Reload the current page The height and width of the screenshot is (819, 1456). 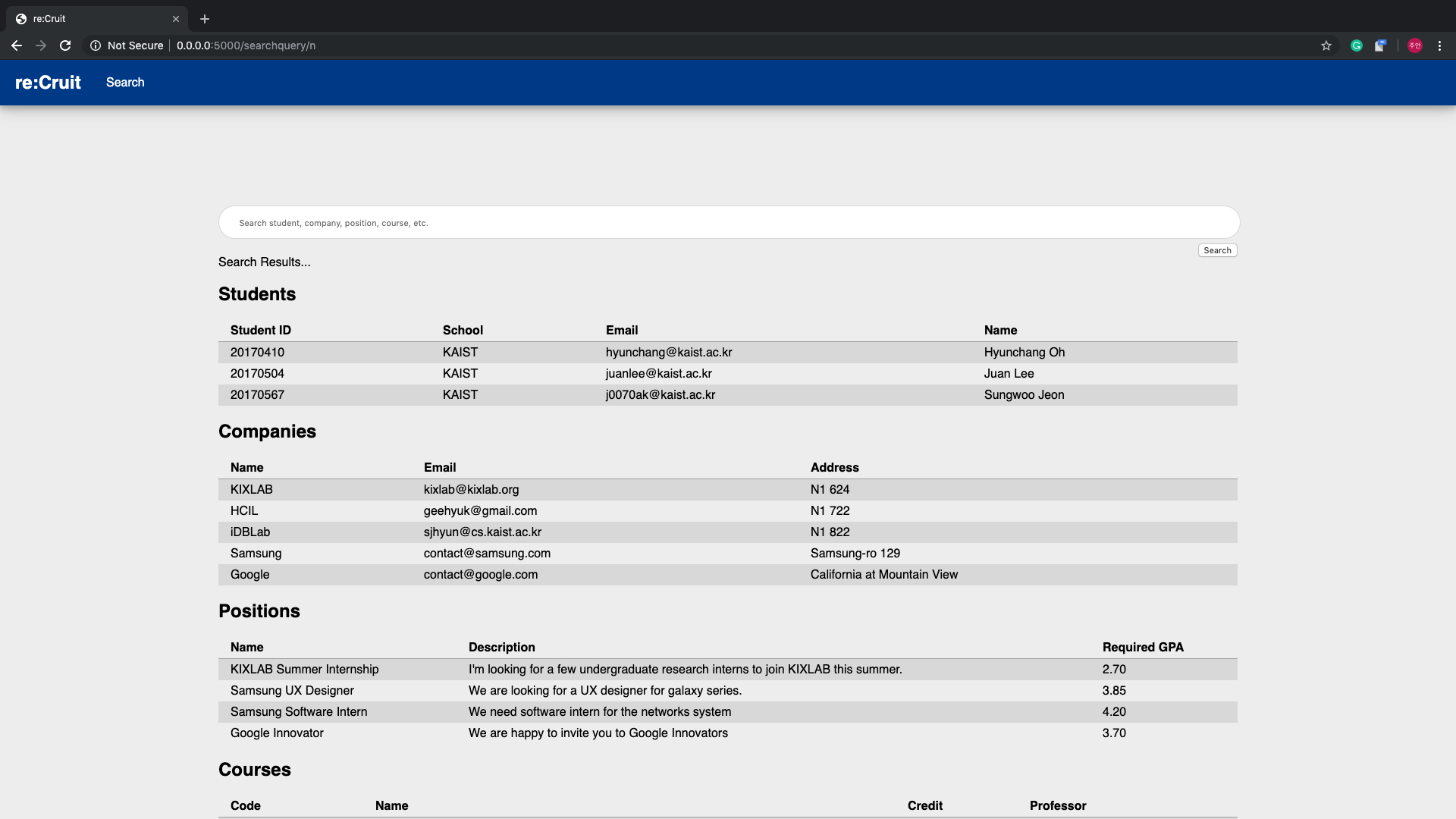(x=65, y=45)
